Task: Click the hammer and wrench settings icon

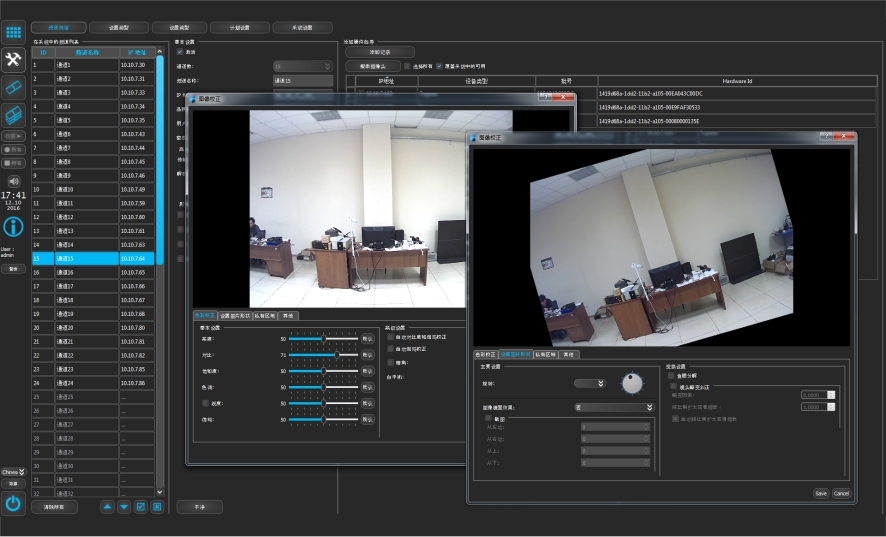Action: pos(13,61)
